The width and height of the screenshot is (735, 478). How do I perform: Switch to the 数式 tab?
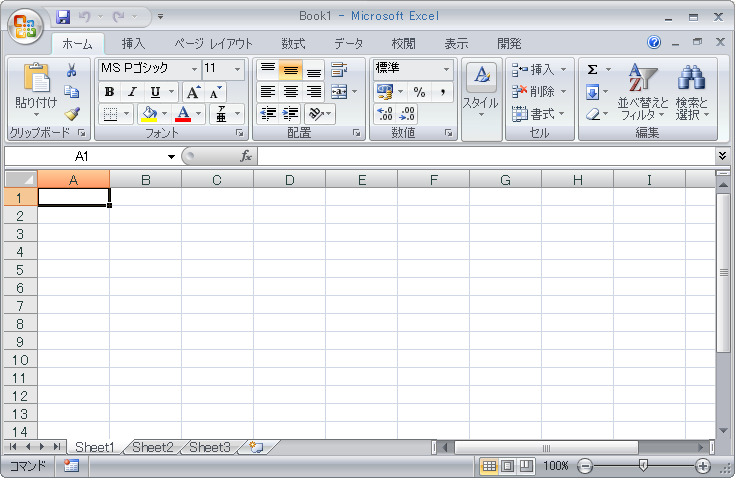[x=293, y=44]
